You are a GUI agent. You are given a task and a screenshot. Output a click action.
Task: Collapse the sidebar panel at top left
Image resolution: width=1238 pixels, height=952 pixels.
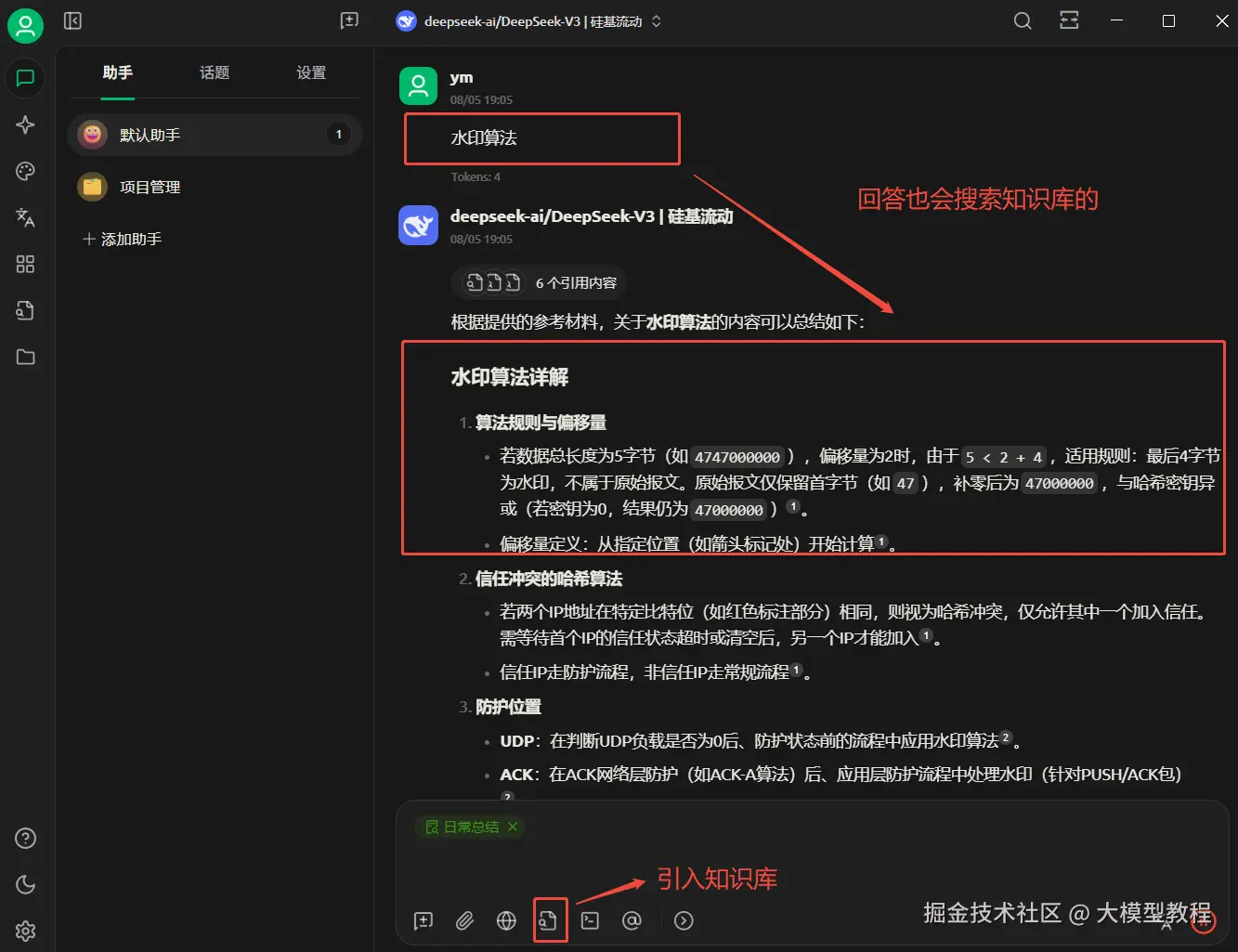pyautogui.click(x=72, y=20)
